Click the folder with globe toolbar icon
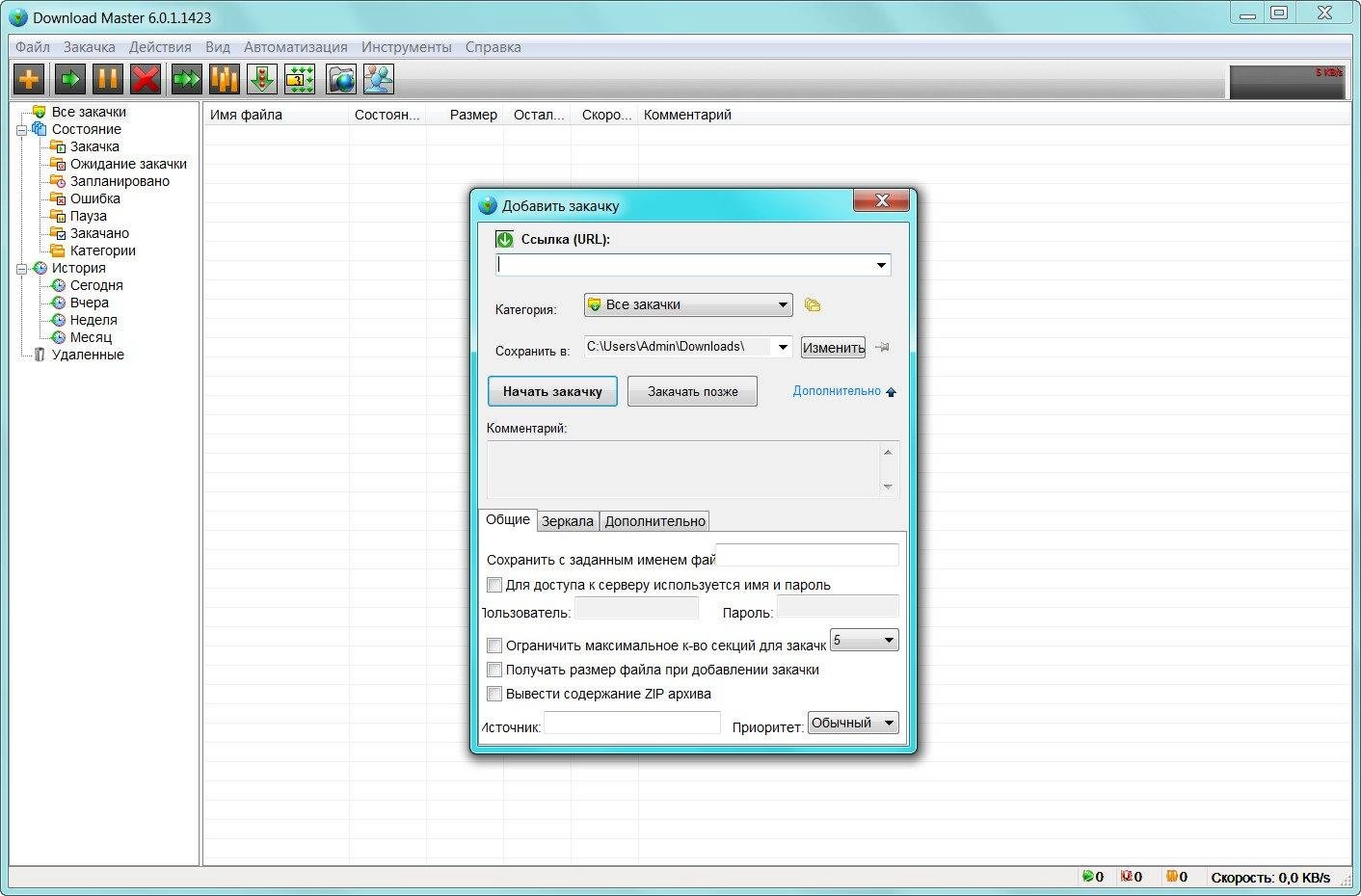 (341, 79)
